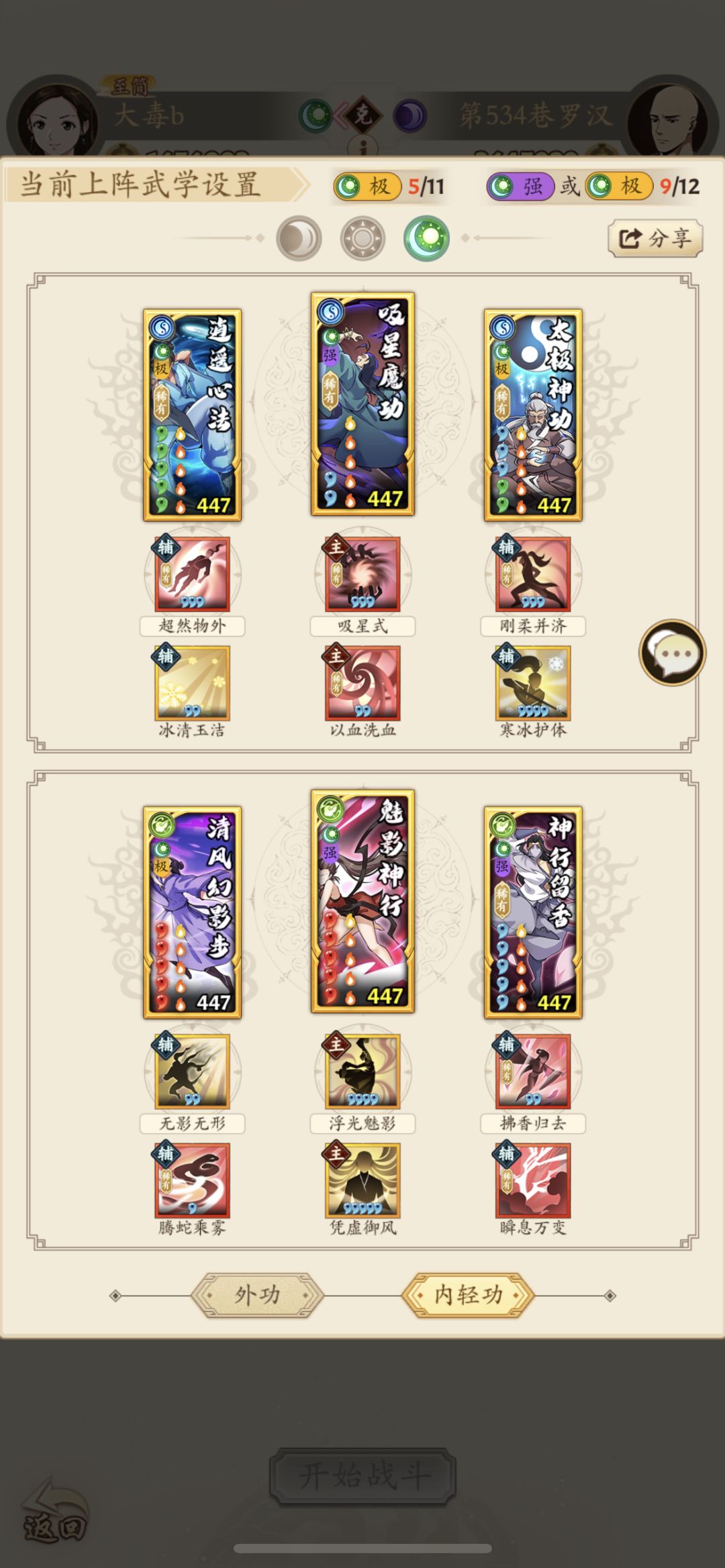Open the 吸星魔功 martial art card
This screenshot has height=1568, width=725.
pos(362,404)
